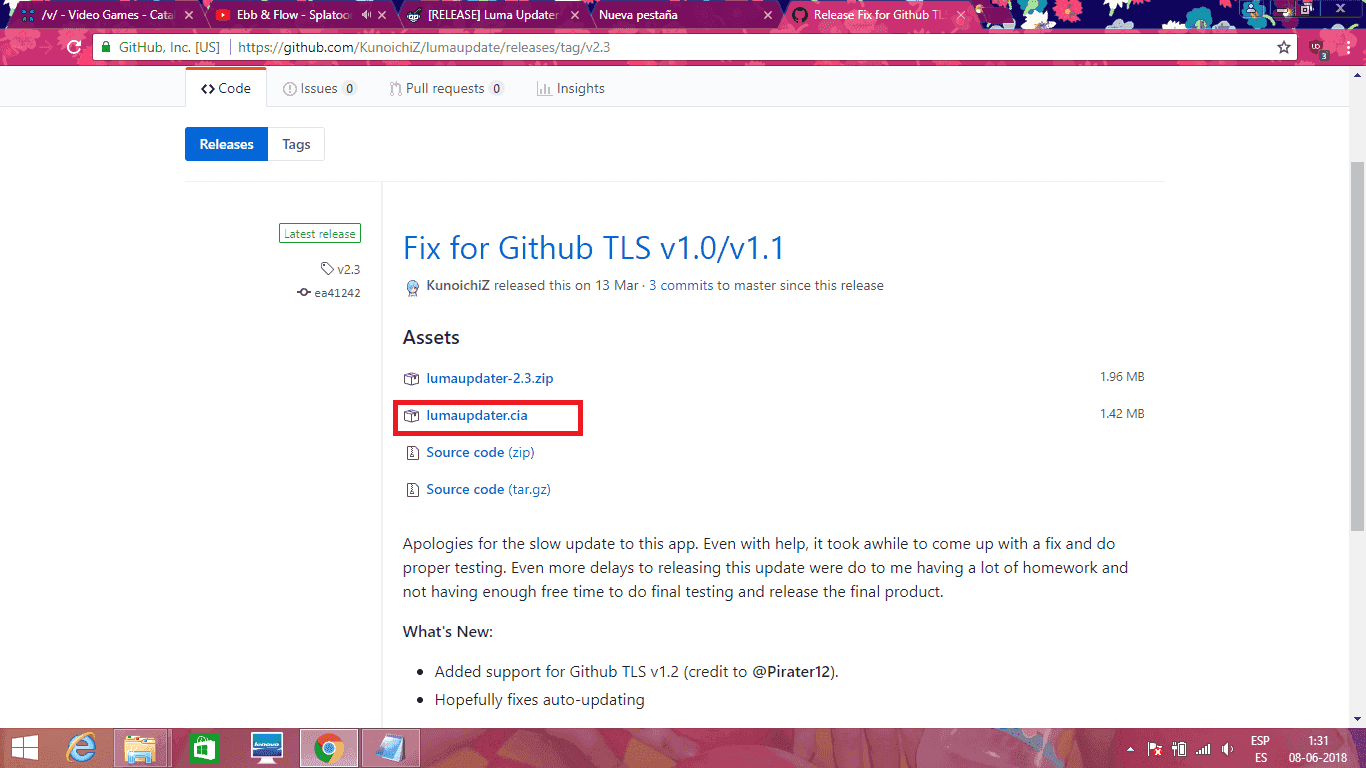Click the lumaupdater-2.3.zip package icon
The height and width of the screenshot is (768, 1366).
point(411,379)
